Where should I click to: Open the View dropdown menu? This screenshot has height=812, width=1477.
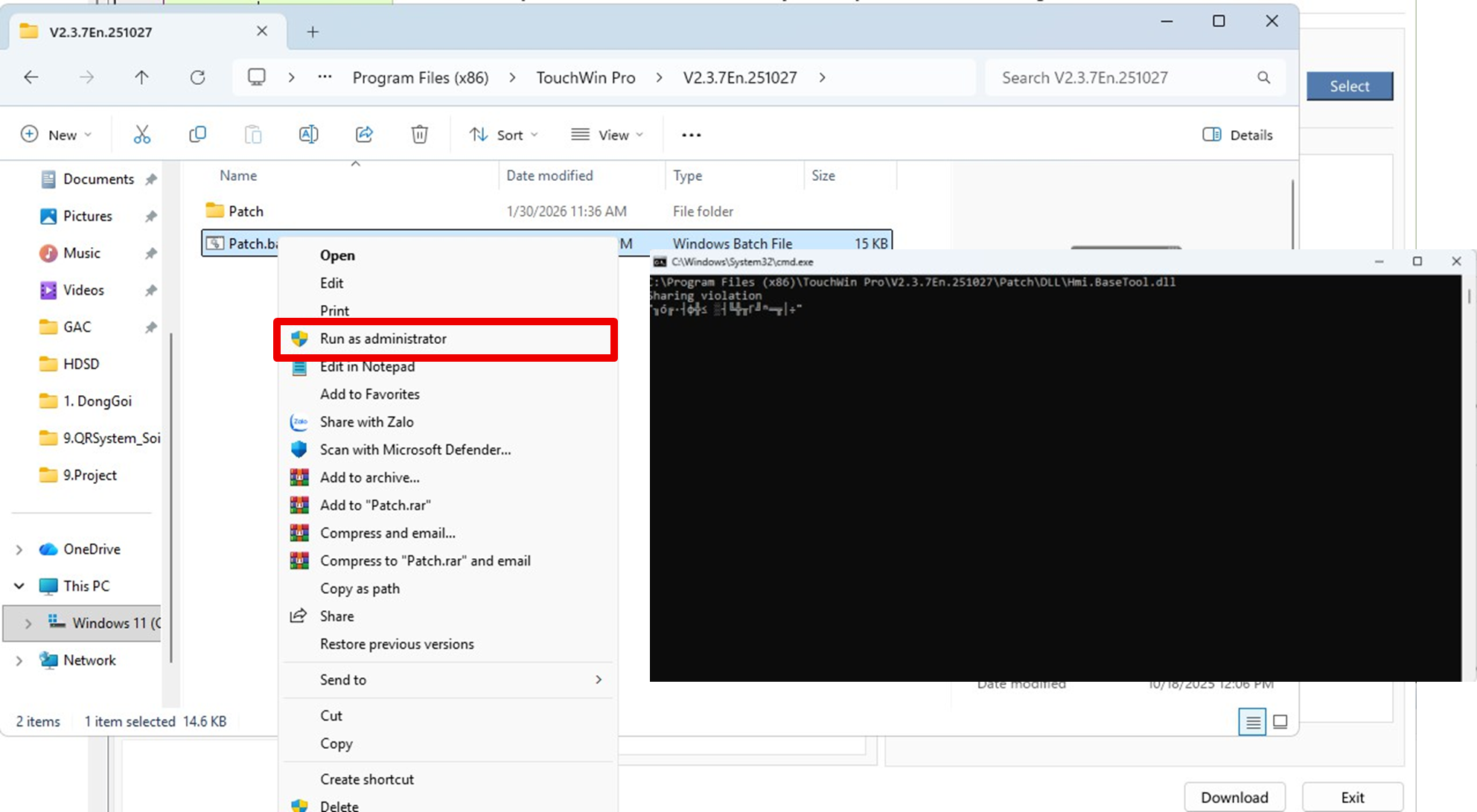click(x=607, y=135)
